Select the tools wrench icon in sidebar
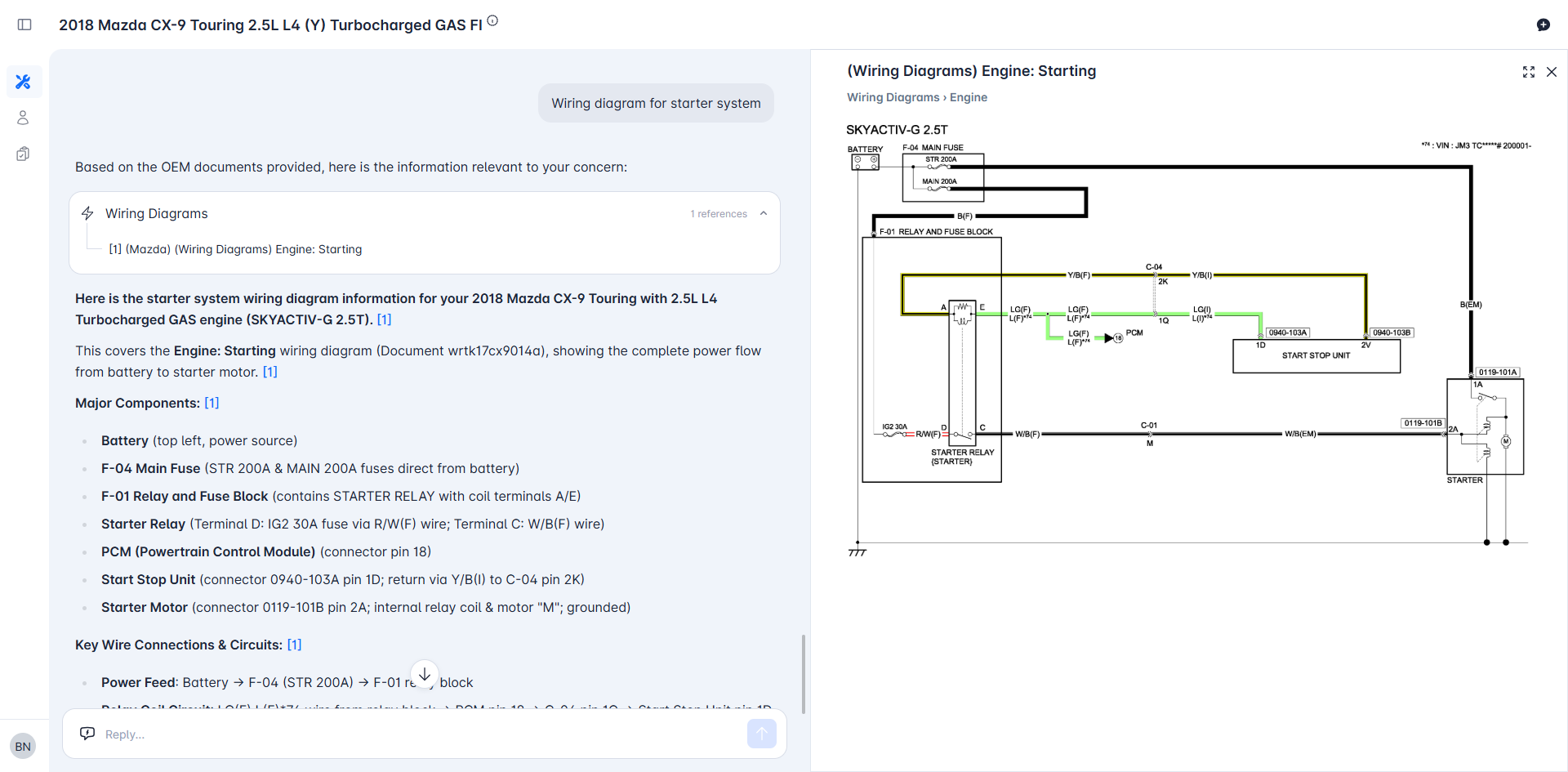1568x772 pixels. (x=23, y=82)
